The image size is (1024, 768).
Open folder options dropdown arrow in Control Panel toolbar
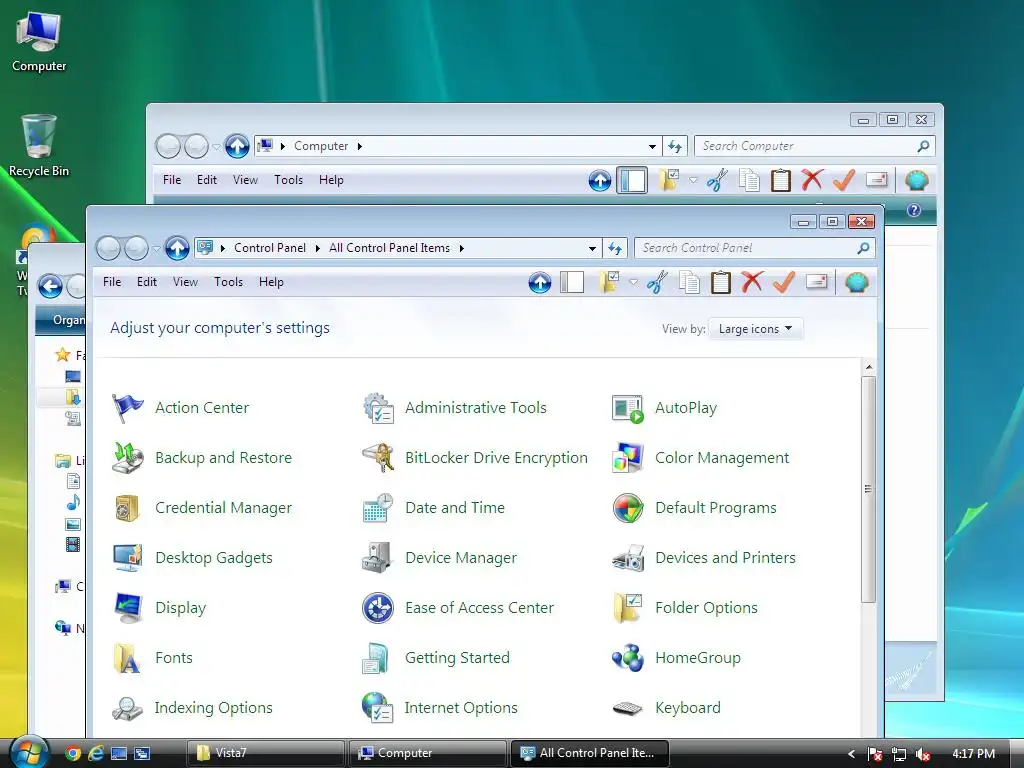(x=633, y=282)
